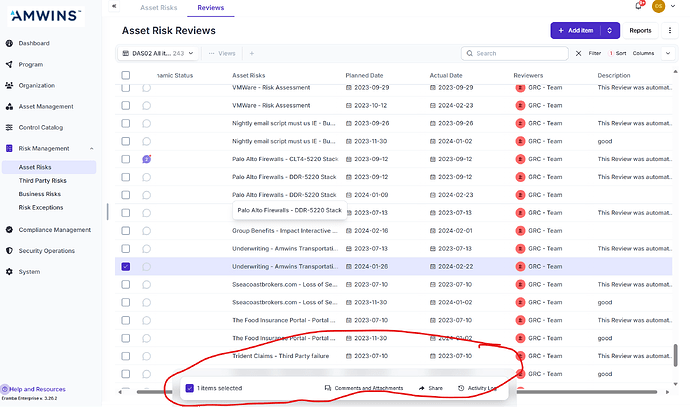Switch to the Asset Risks tab

click(158, 7)
